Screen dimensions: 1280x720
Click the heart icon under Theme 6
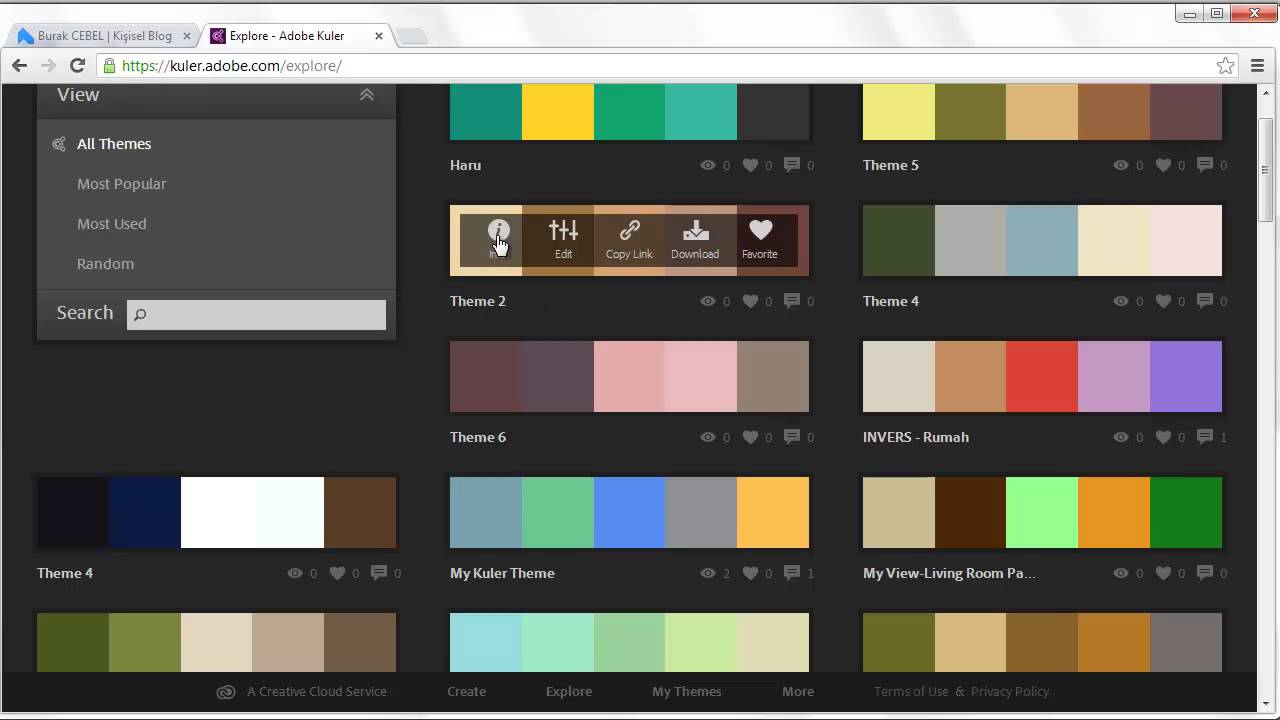pos(750,437)
